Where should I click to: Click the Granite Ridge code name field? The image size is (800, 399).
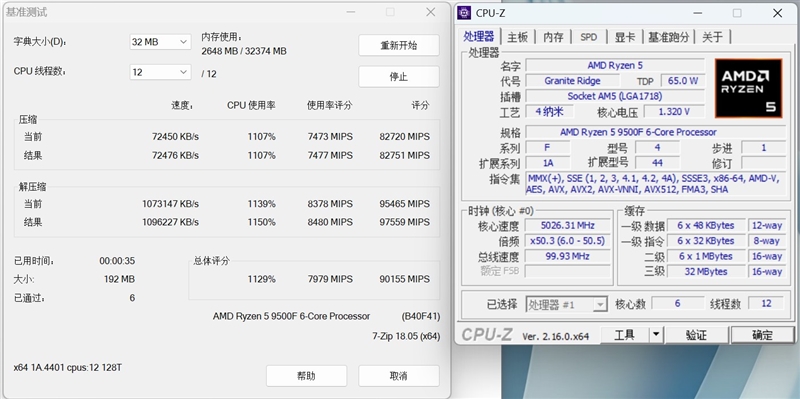click(x=572, y=81)
